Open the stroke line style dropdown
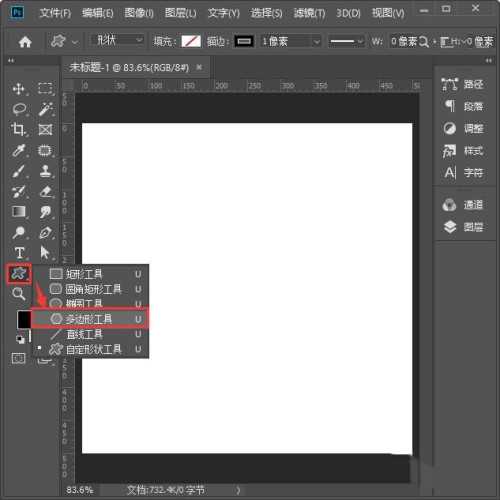This screenshot has height=500, width=500. coord(346,42)
